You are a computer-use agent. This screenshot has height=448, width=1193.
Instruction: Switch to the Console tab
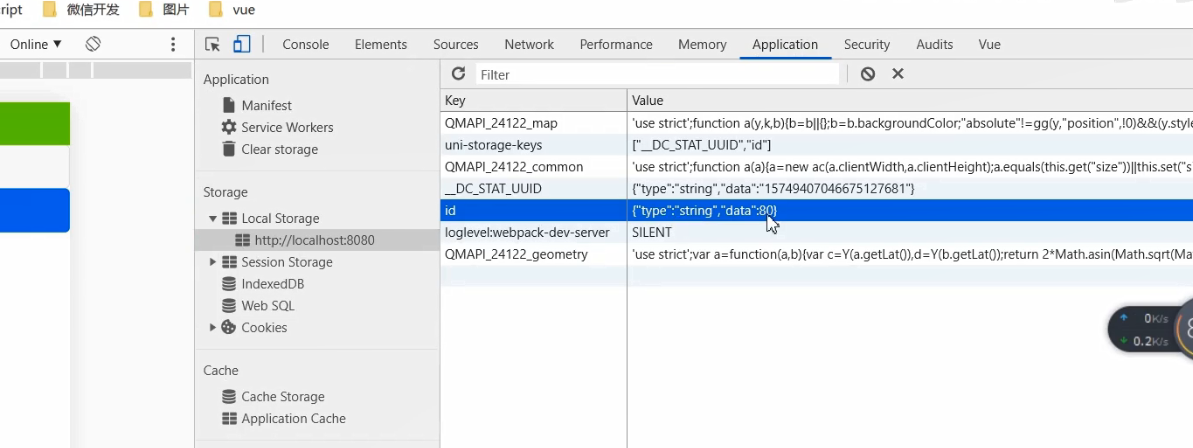coord(305,44)
